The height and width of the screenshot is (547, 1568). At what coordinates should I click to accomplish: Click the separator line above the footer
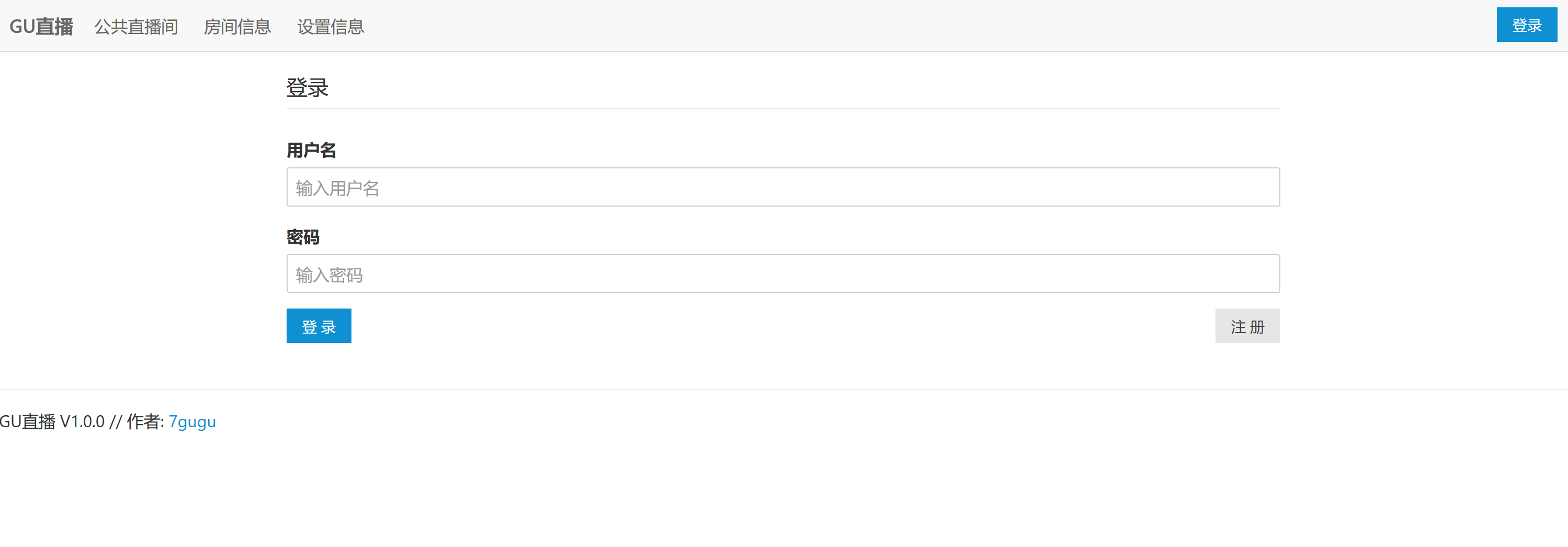(x=784, y=390)
